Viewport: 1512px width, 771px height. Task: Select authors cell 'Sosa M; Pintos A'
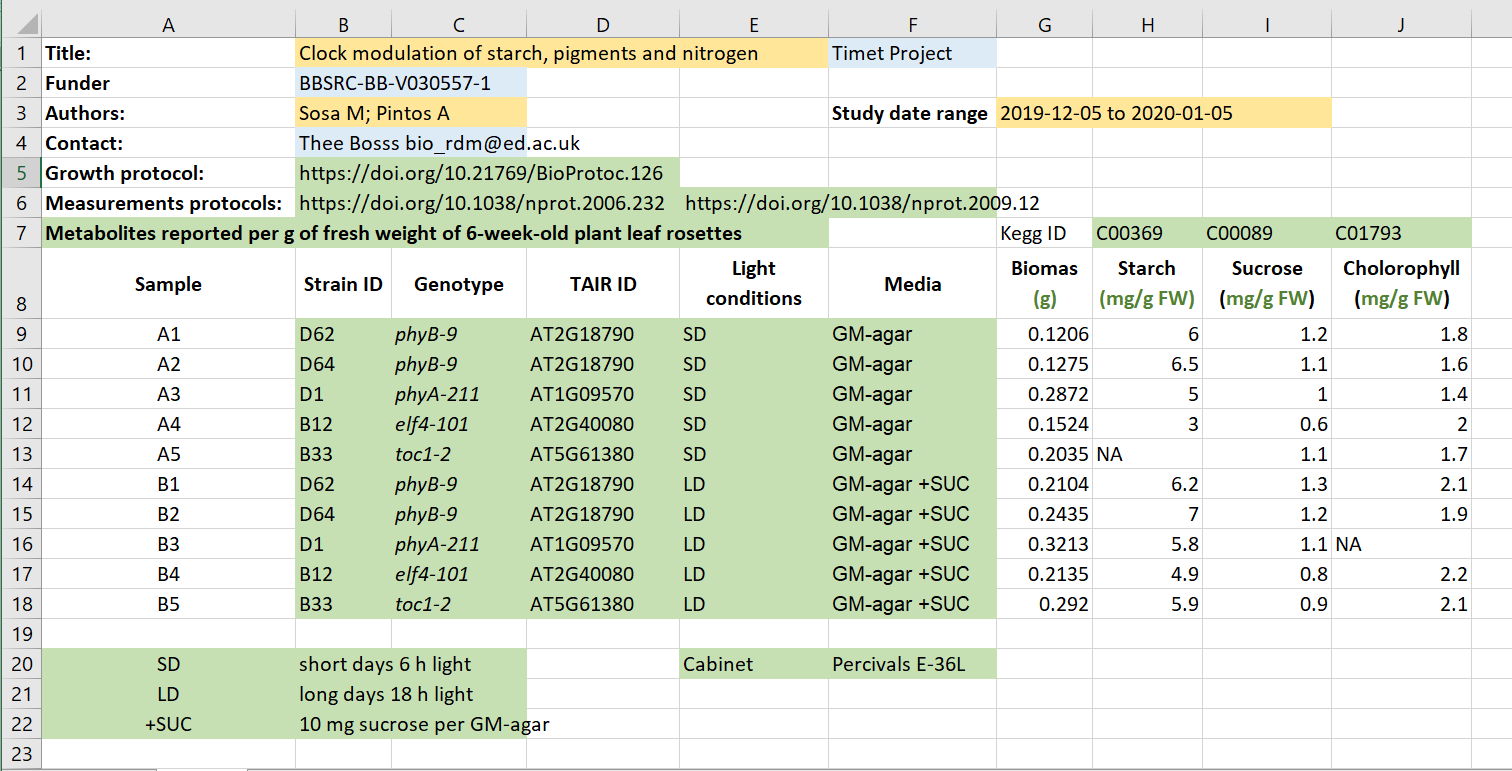click(x=411, y=113)
